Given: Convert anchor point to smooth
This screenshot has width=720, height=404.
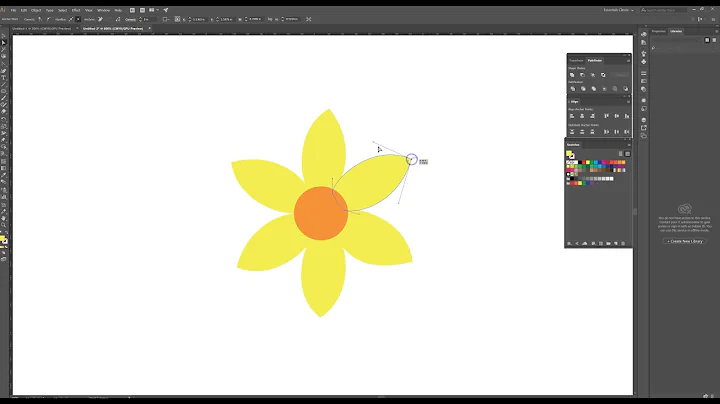Looking at the screenshot, I should click(x=48, y=19).
